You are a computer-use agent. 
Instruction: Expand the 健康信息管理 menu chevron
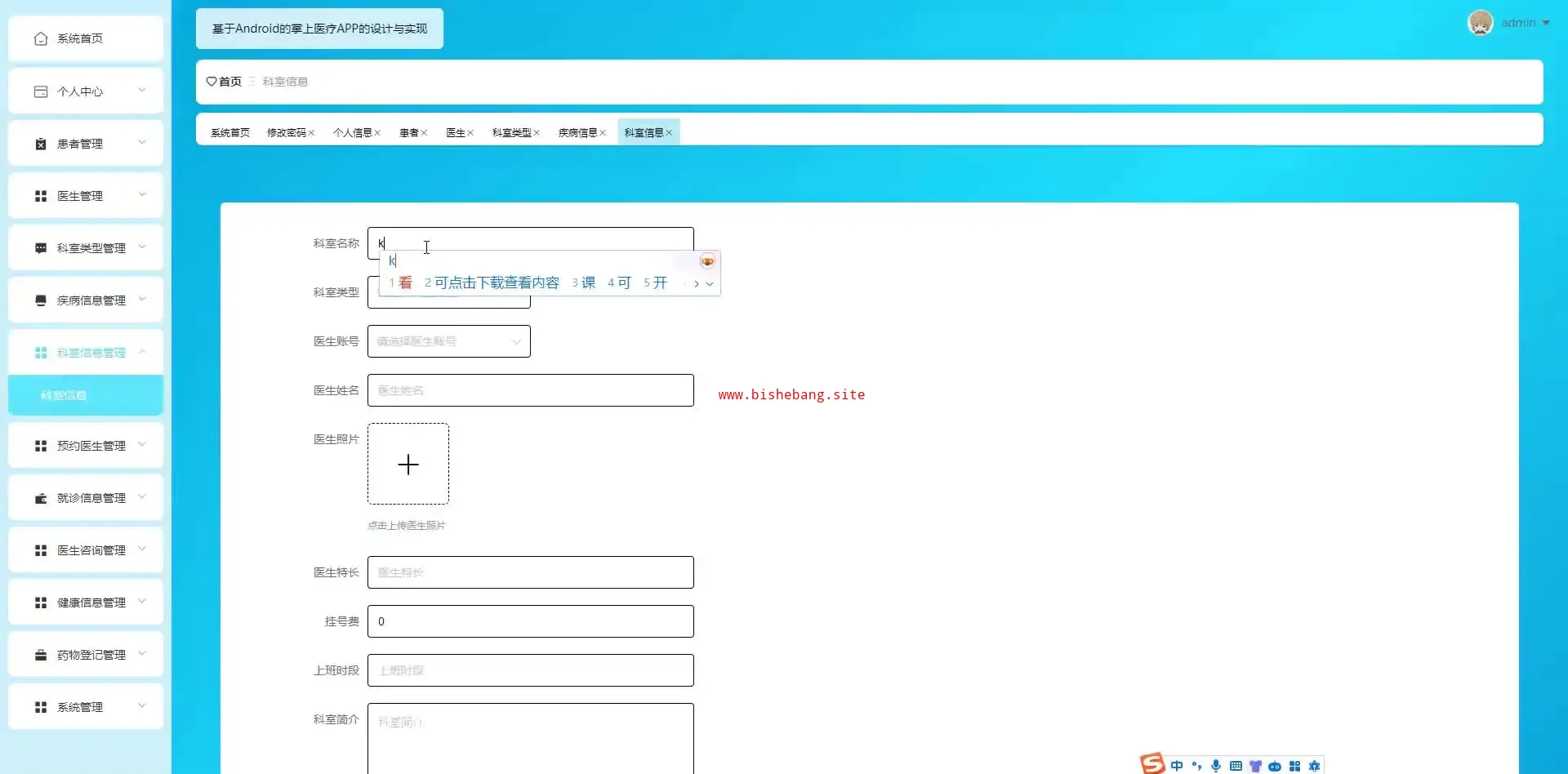[142, 602]
